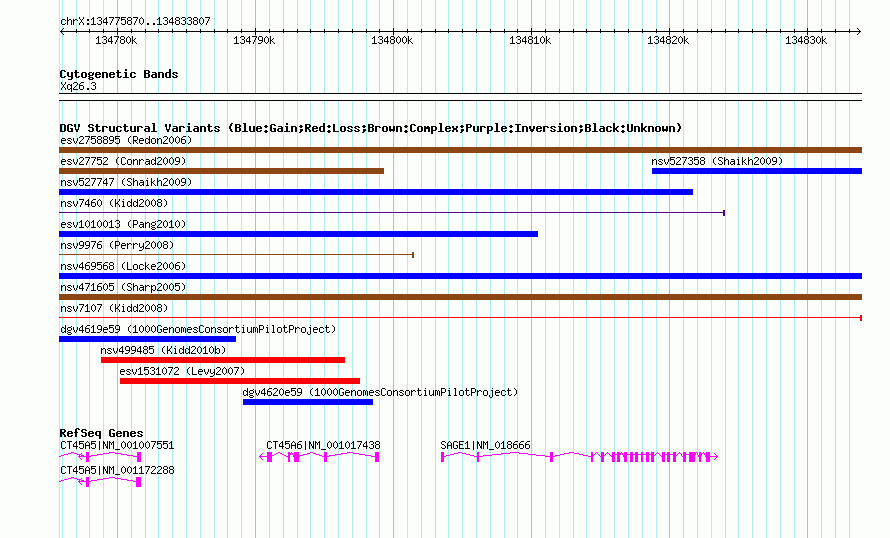Screen dimensions: 890x538
Task: Click the esv1531072 (Levy2007) red loss bar
Action: (240, 381)
